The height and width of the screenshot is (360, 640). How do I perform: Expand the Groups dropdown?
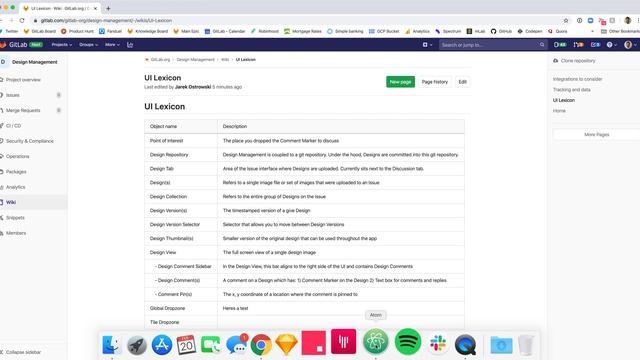tap(89, 44)
